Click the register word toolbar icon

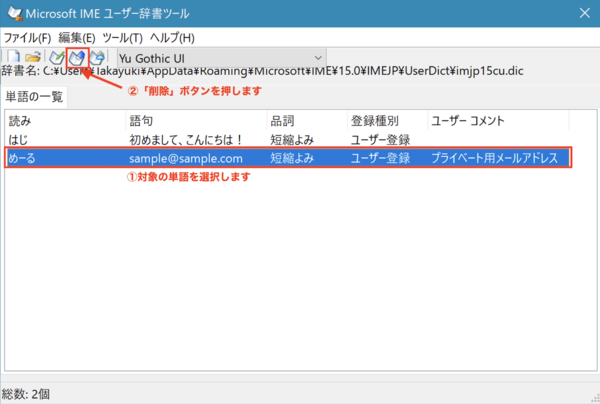(57, 57)
